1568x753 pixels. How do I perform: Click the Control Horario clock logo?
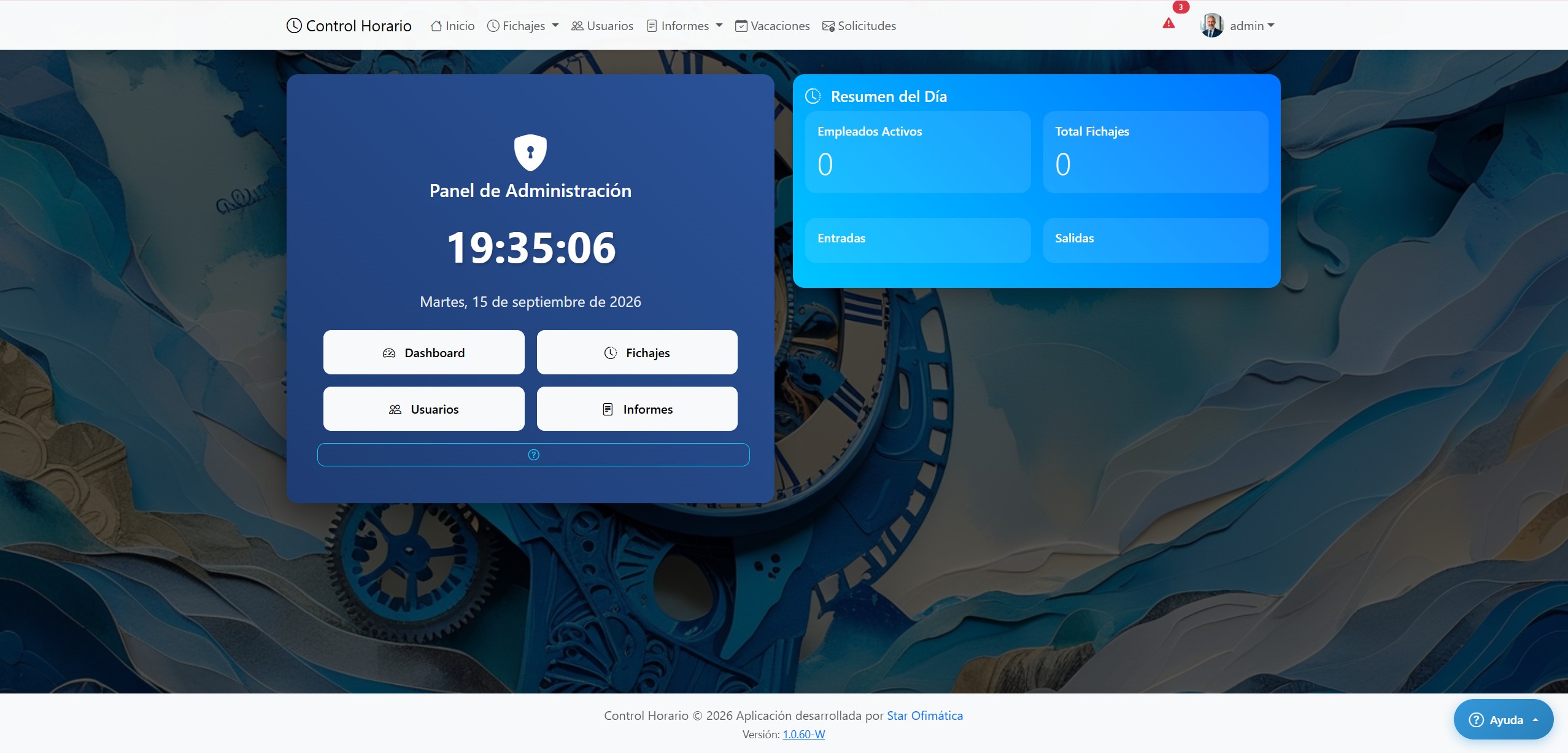point(294,26)
